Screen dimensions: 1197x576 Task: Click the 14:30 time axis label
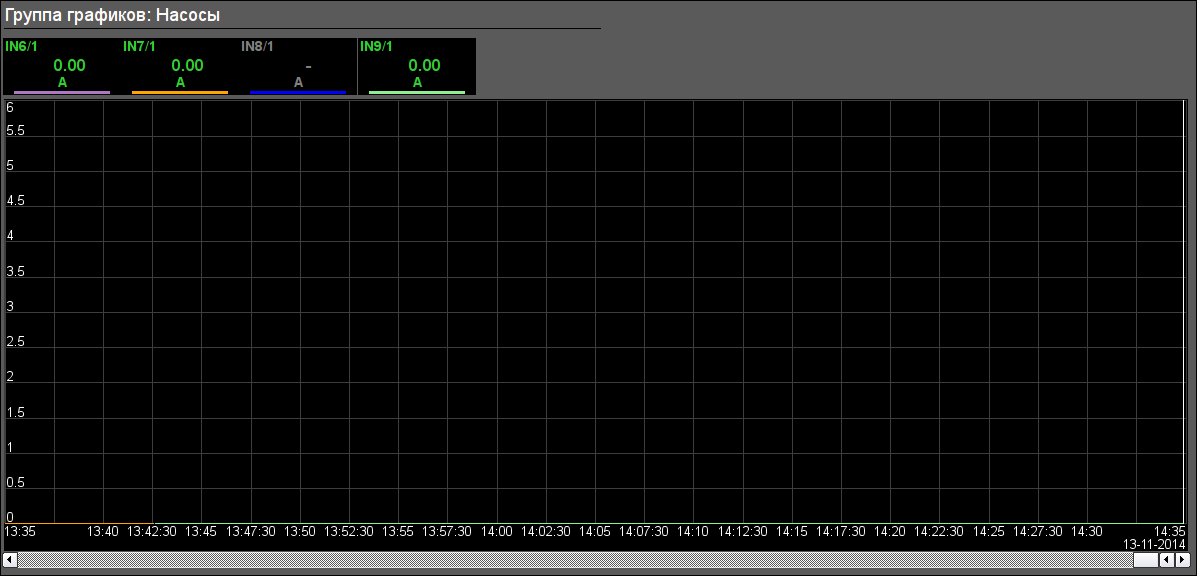click(1086, 531)
